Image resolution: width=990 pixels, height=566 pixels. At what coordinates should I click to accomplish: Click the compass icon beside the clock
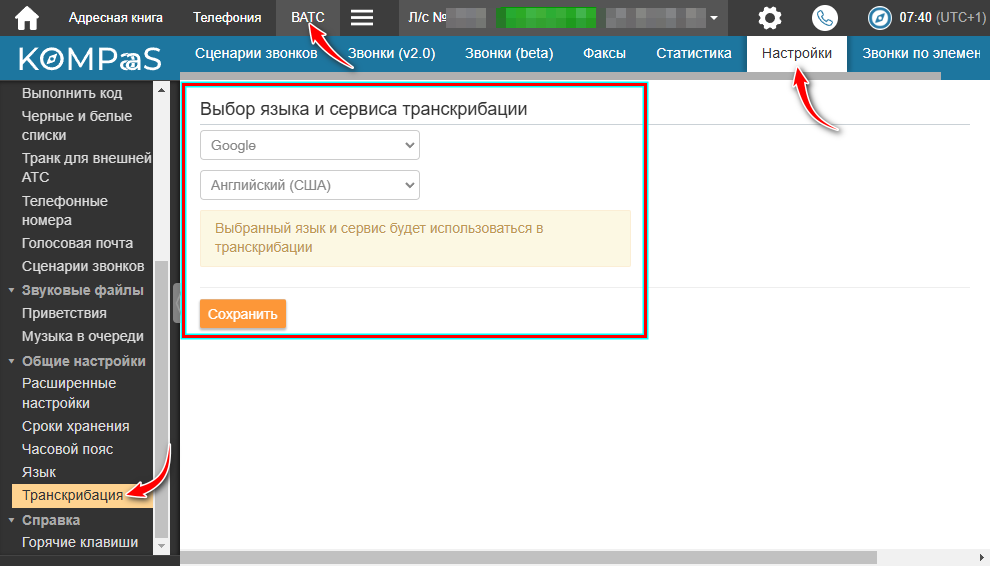pos(880,18)
